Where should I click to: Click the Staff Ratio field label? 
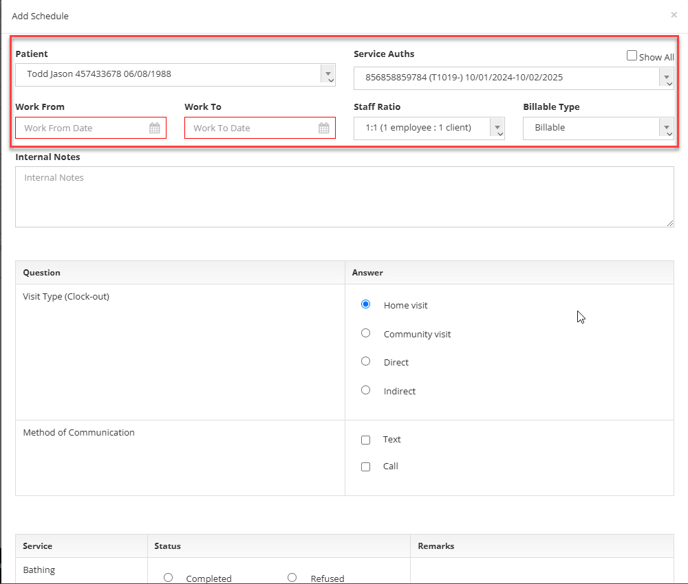click(377, 107)
